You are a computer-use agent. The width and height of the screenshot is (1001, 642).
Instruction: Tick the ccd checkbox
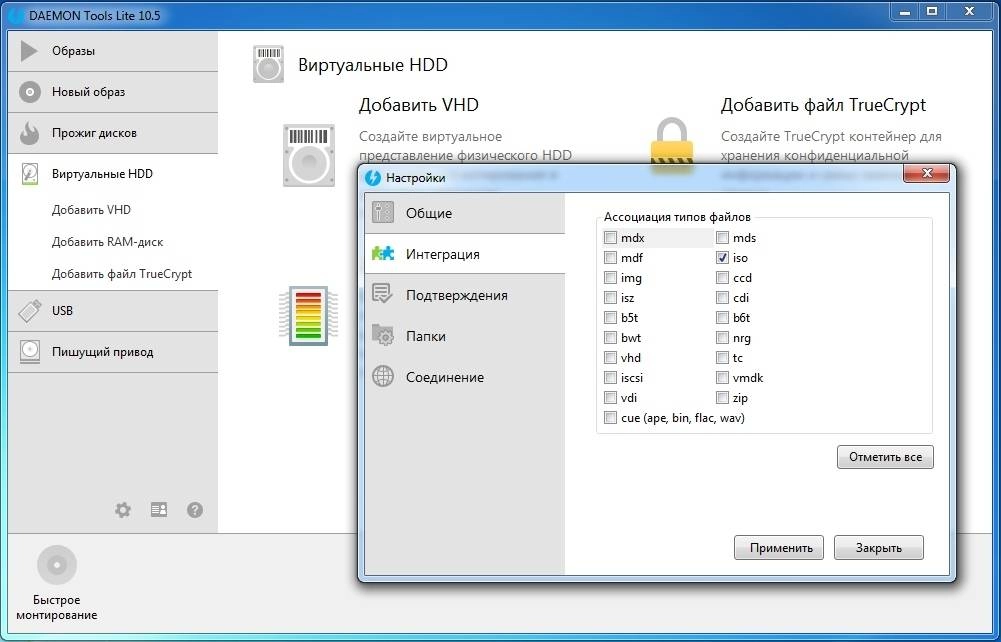[722, 278]
